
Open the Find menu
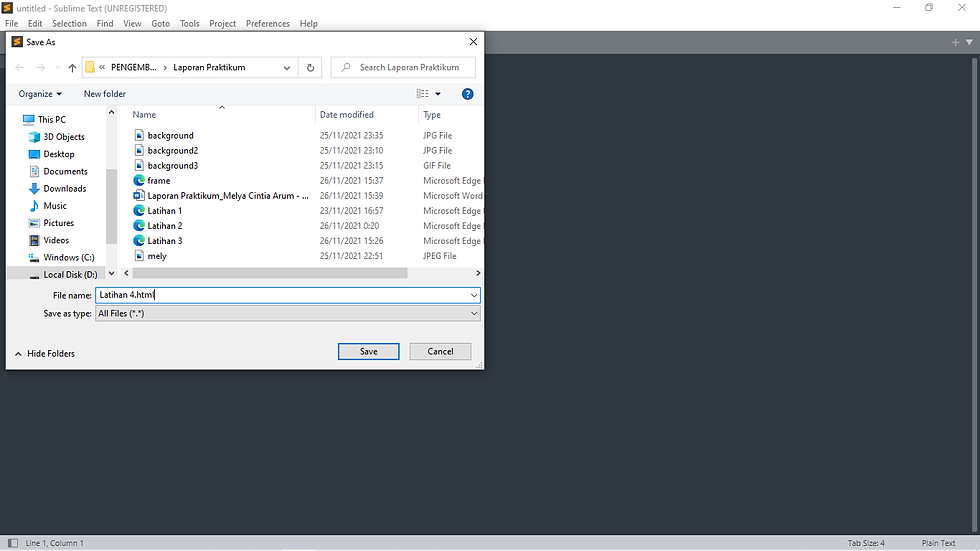[x=105, y=24]
